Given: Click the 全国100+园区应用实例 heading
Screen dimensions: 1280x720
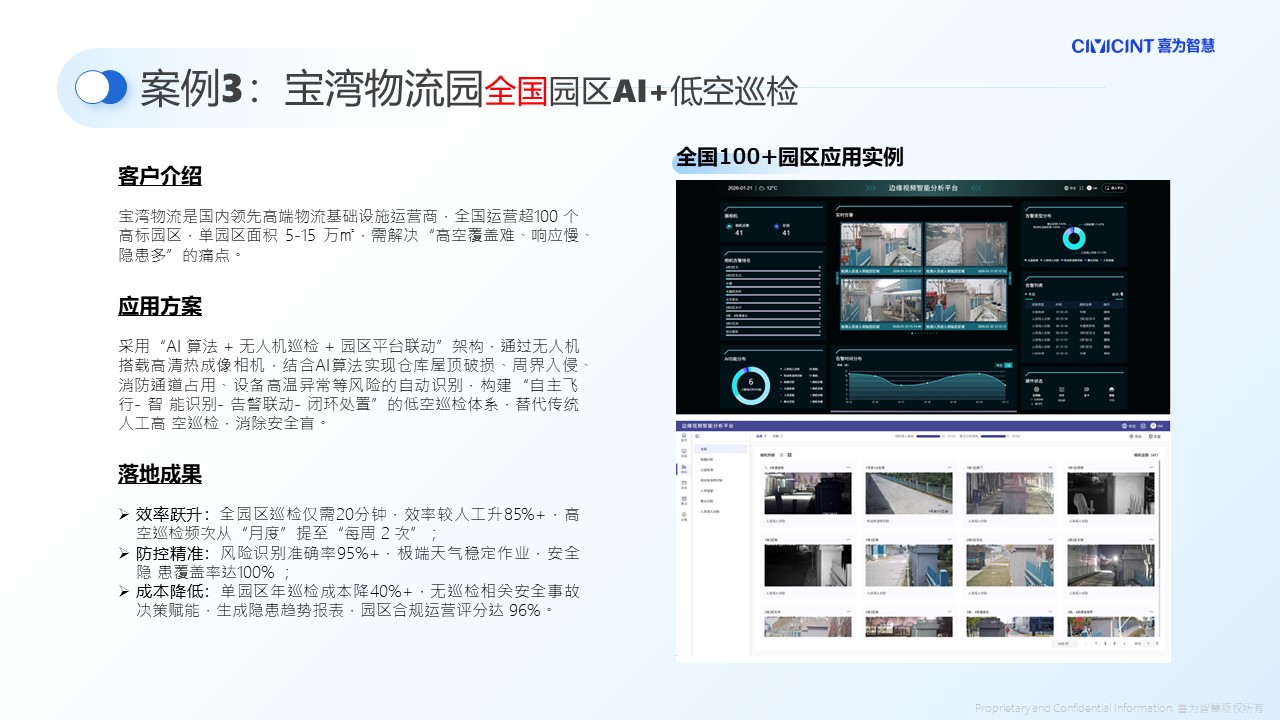Looking at the screenshot, I should (x=790, y=157).
